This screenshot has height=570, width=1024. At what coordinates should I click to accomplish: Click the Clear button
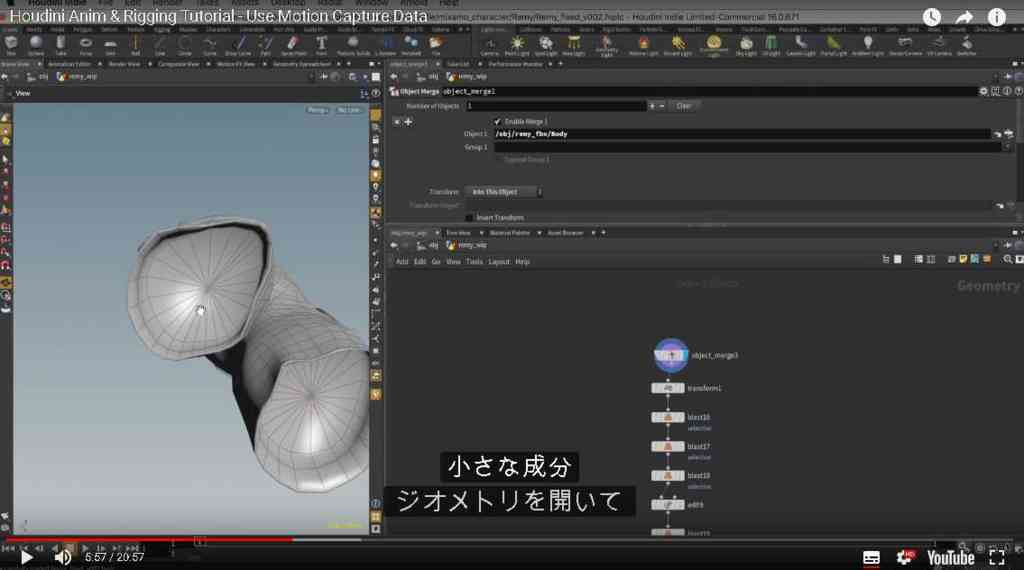tap(683, 106)
